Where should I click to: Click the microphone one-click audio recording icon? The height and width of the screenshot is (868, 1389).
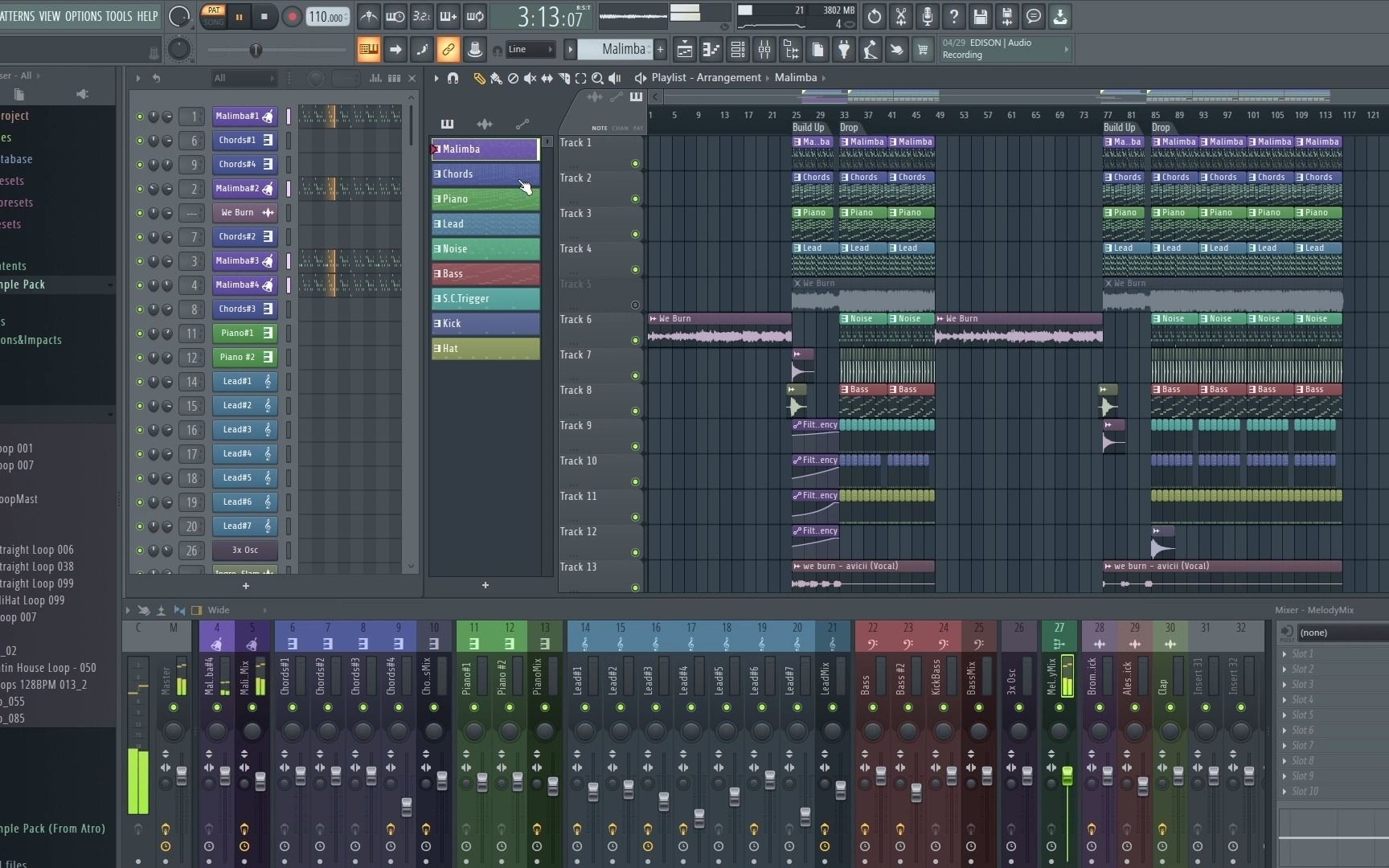(x=928, y=16)
